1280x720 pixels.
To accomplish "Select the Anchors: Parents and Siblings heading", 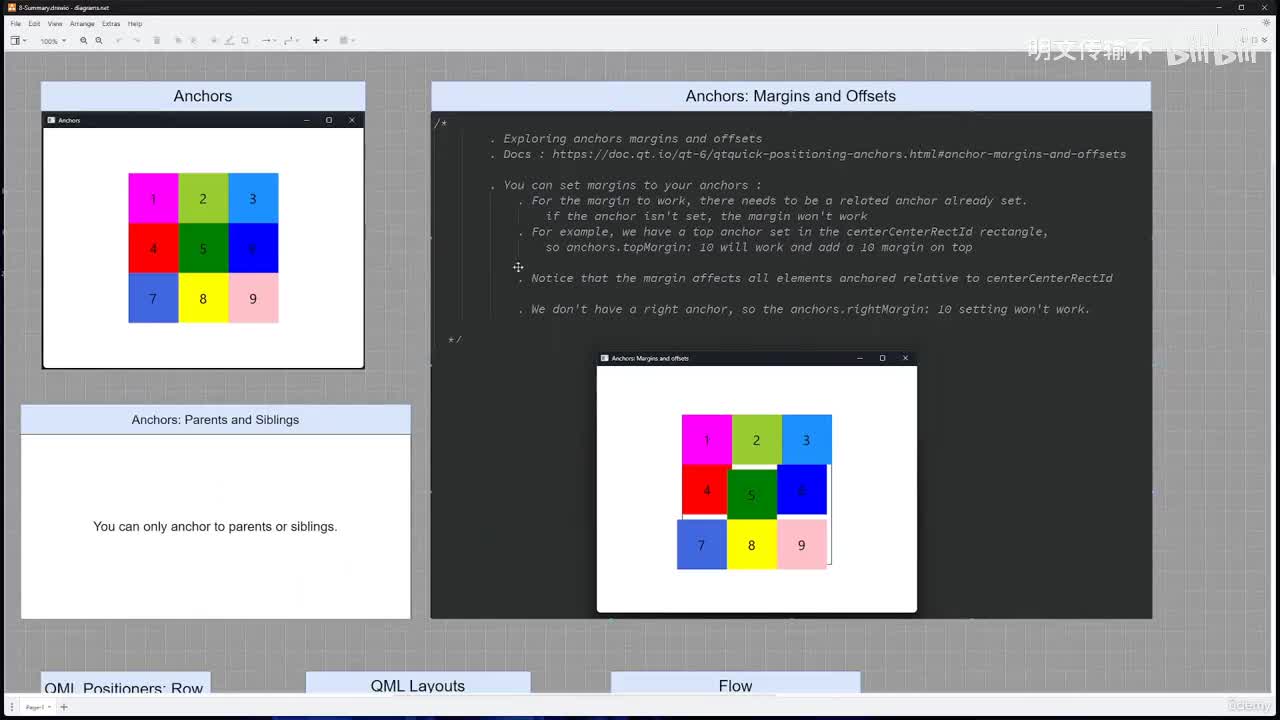I will tap(215, 420).
